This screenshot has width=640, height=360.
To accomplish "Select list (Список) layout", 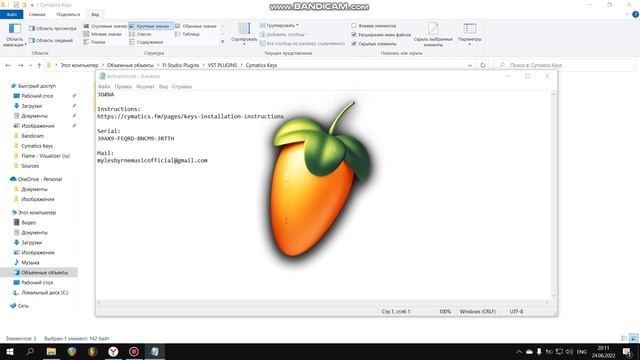I will click(140, 34).
